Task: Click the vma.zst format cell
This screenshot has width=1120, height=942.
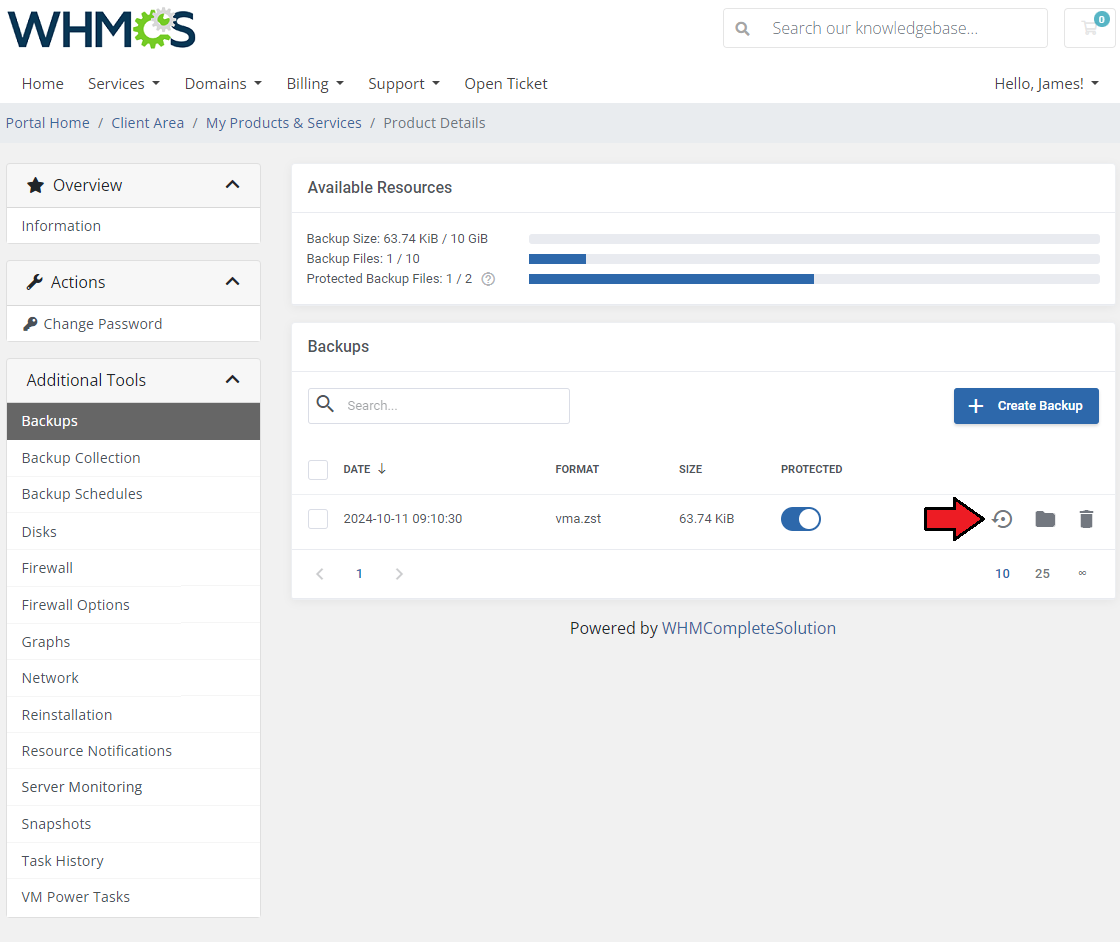Action: (x=578, y=518)
